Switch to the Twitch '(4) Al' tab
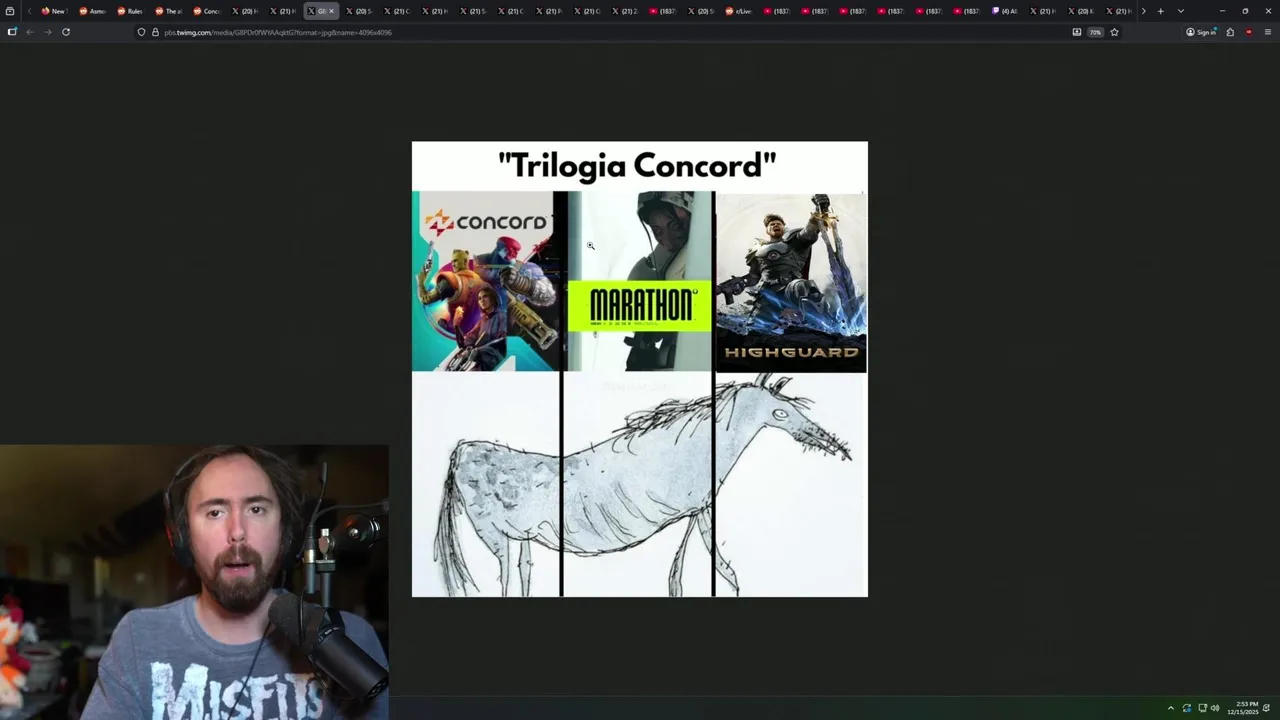Screen dimensions: 1280x720 click(x=1005, y=11)
